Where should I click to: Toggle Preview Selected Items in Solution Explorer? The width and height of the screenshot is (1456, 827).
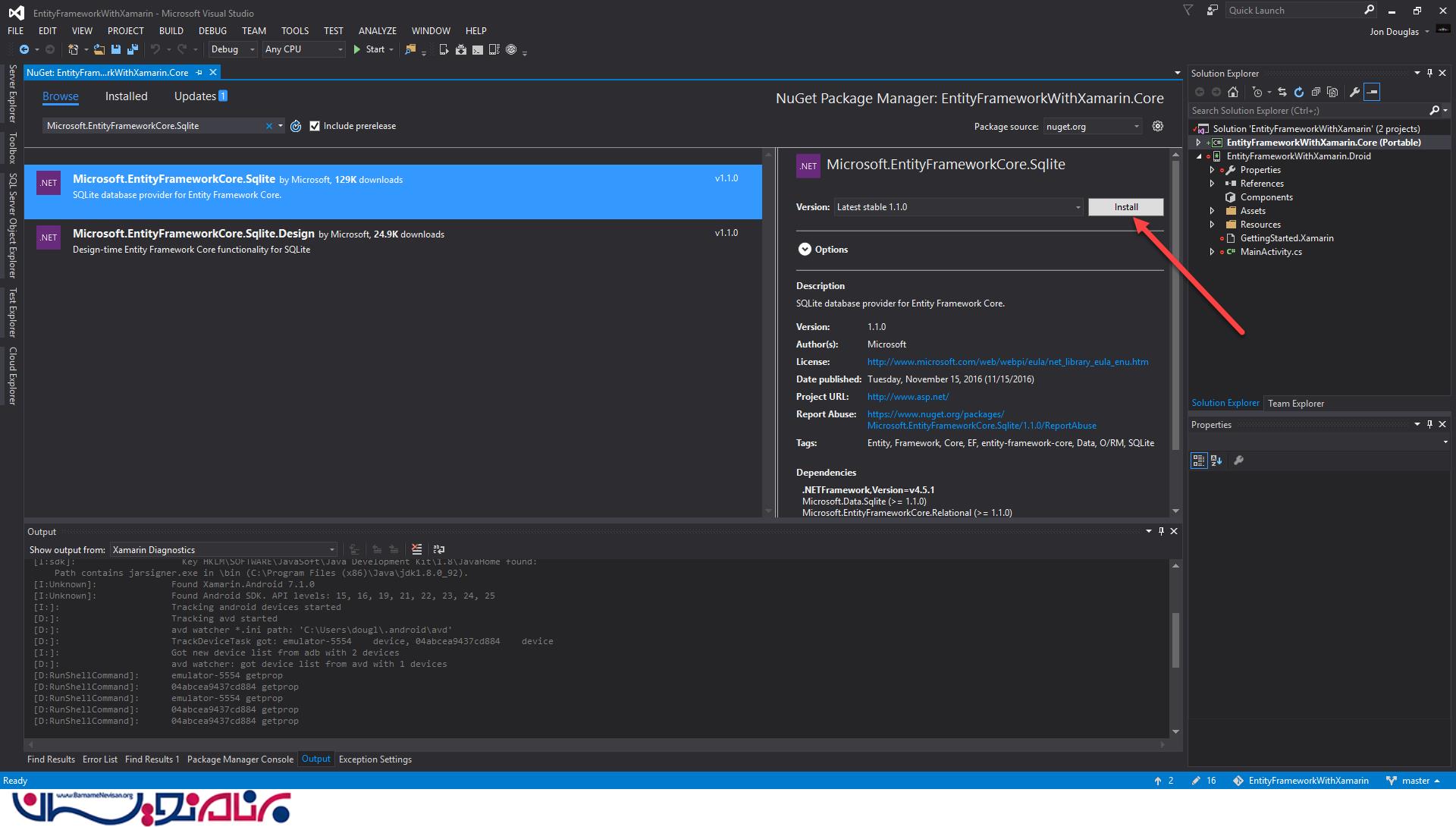coord(1372,93)
